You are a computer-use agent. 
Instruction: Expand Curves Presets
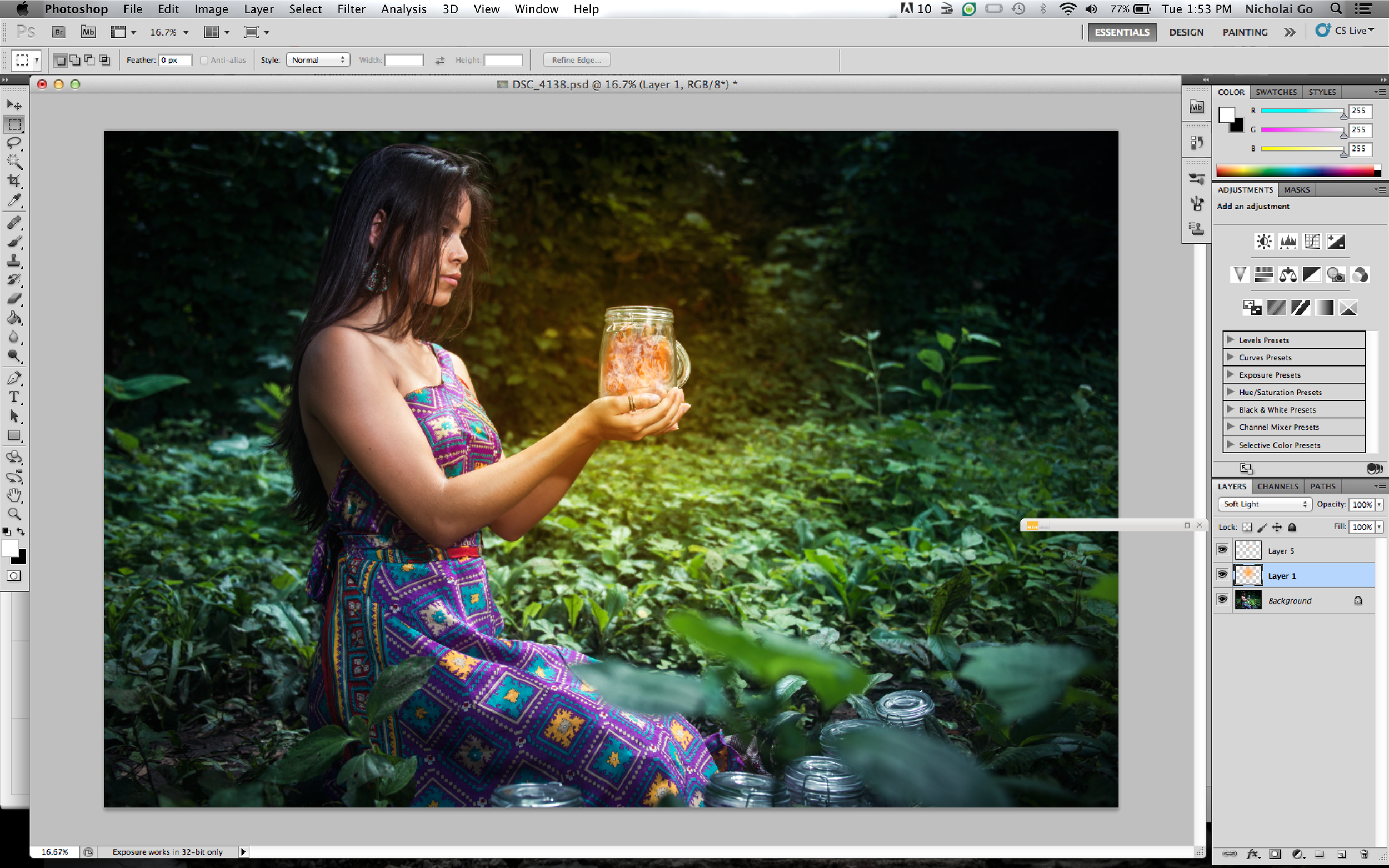(x=1231, y=357)
